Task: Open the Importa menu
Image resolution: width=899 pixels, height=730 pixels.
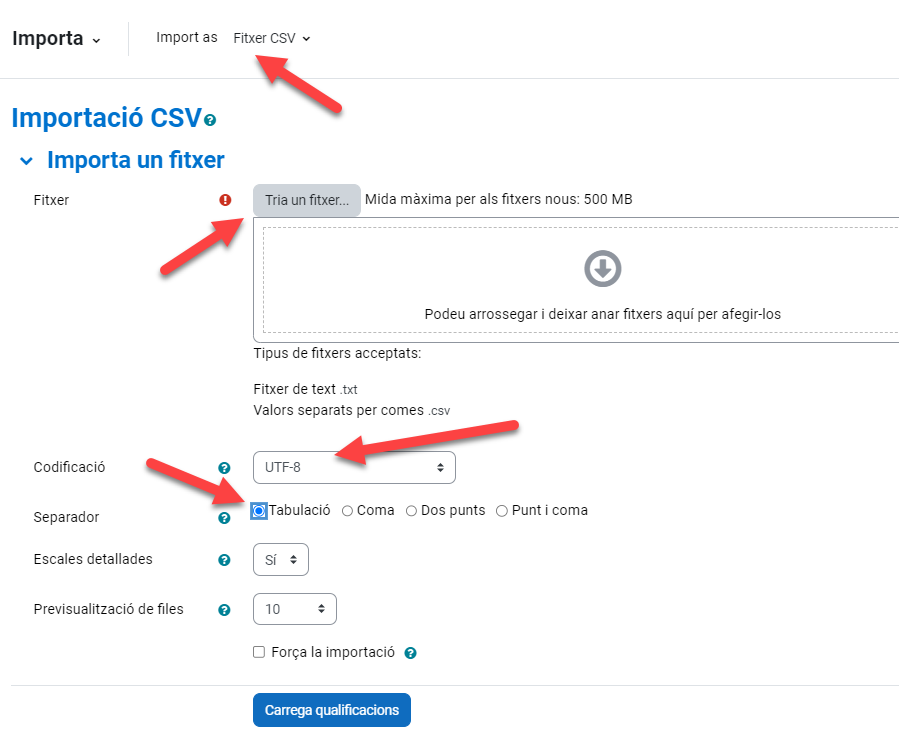Action: (57, 39)
